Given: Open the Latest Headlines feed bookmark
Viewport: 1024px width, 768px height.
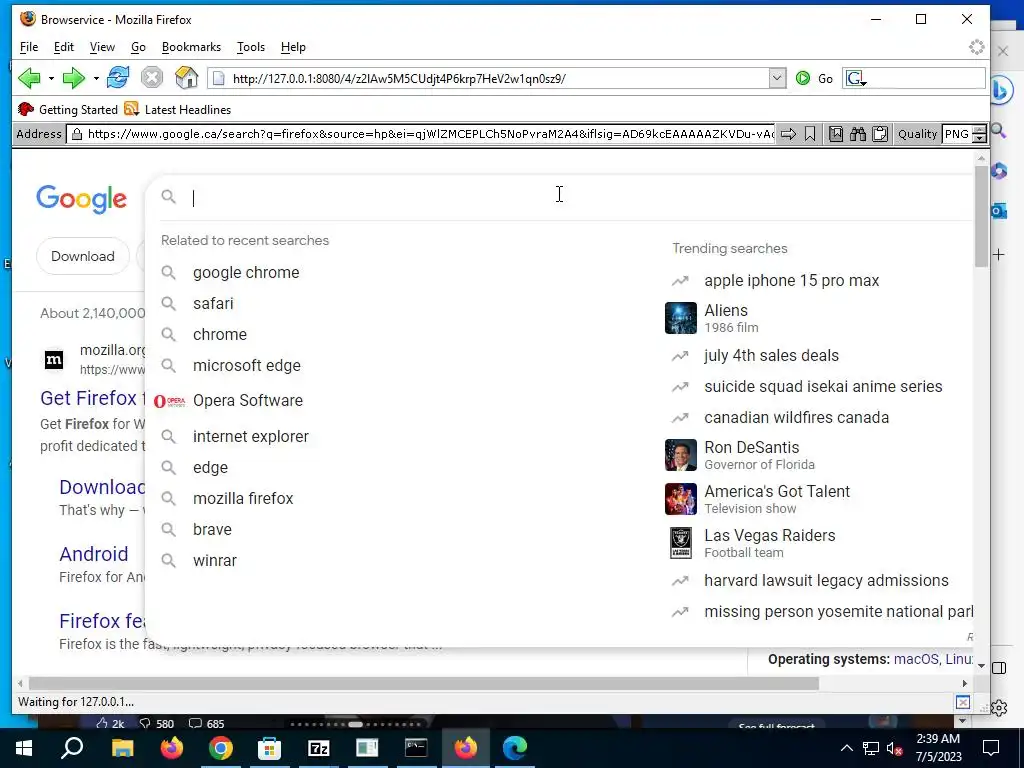Looking at the screenshot, I should pyautogui.click(x=178, y=110).
